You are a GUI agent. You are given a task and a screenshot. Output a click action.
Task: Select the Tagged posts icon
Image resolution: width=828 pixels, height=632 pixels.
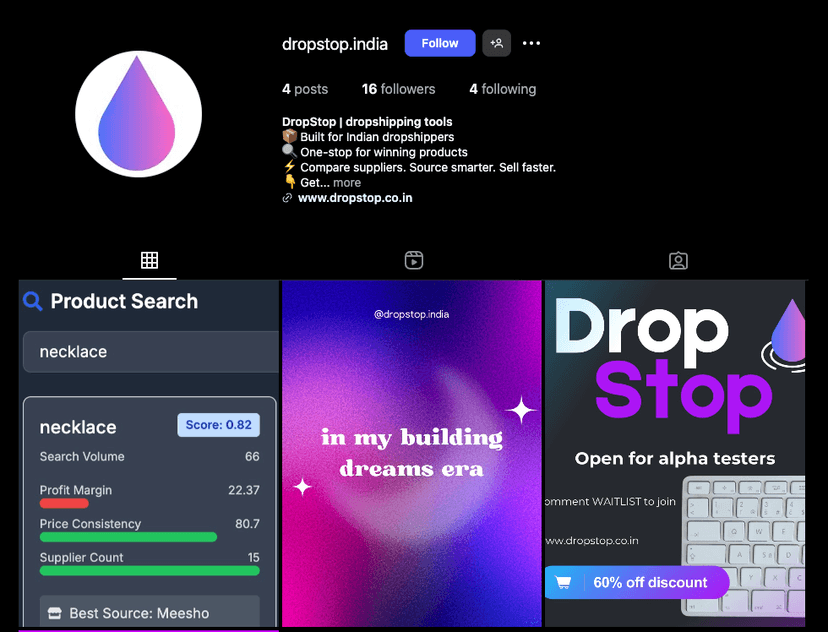pyautogui.click(x=678, y=260)
